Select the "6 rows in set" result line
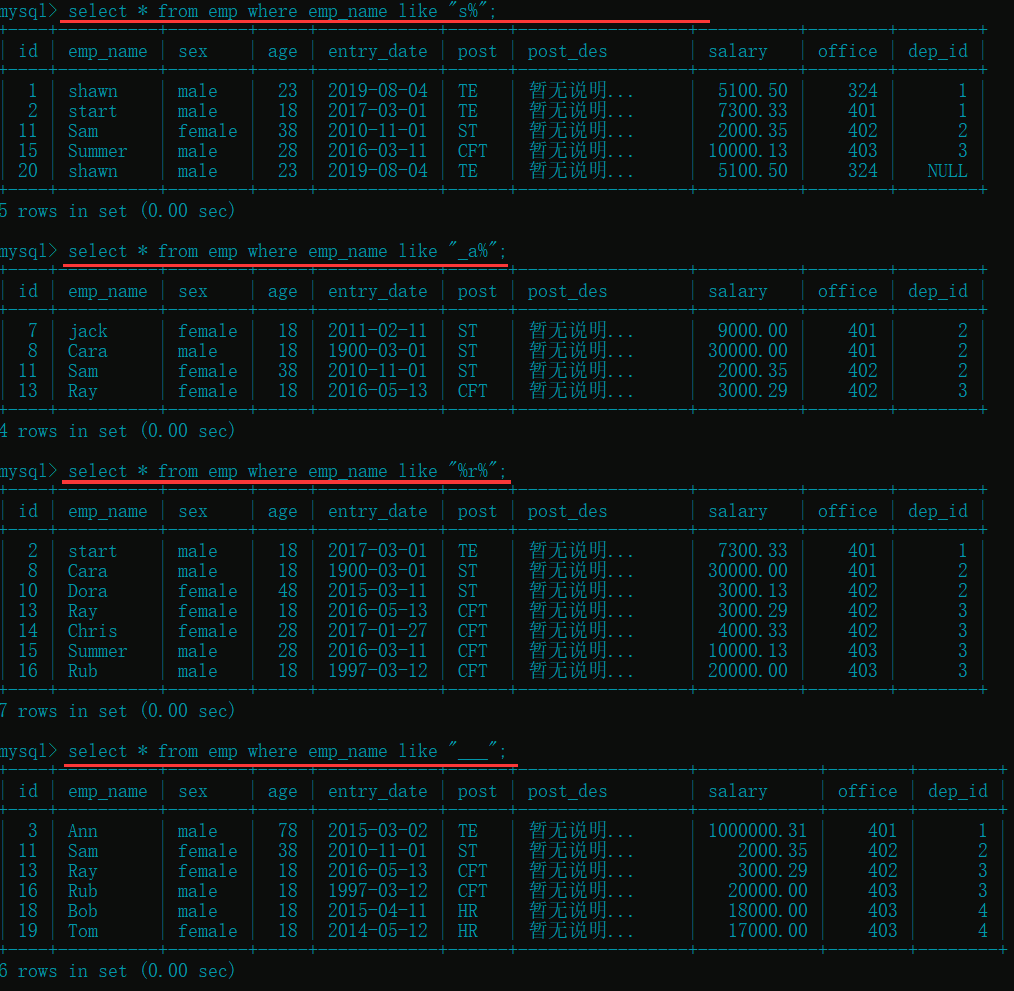The image size is (1014, 991). [x=117, y=971]
